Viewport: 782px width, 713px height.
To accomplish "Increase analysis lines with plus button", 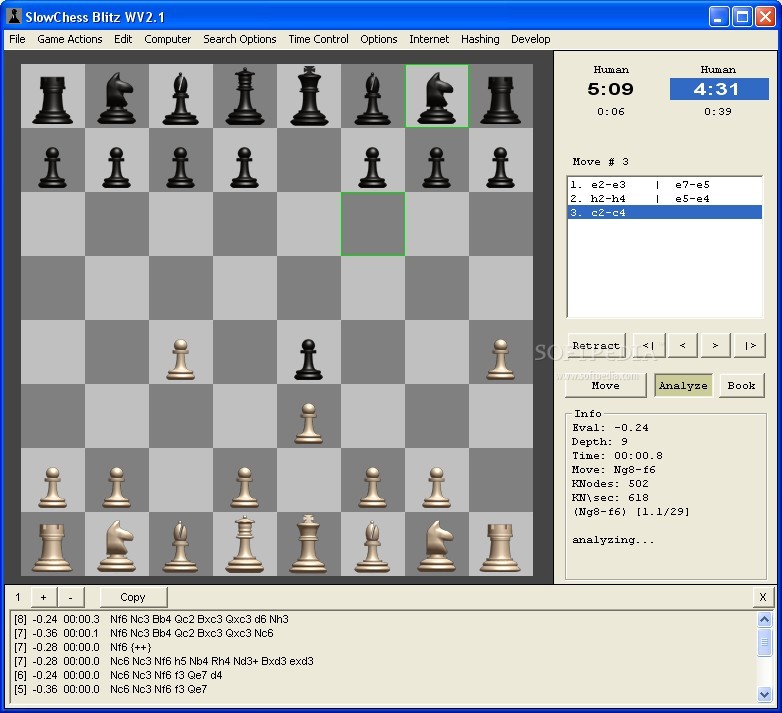I will click(x=43, y=597).
